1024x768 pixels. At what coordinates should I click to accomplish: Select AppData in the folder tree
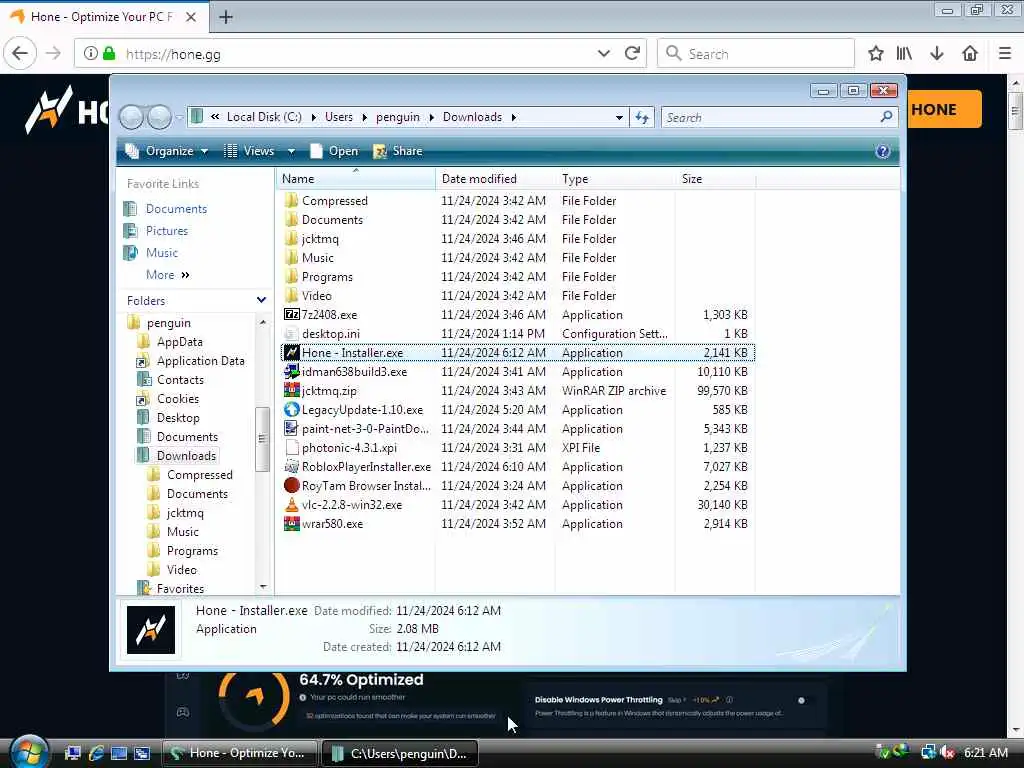pos(180,342)
